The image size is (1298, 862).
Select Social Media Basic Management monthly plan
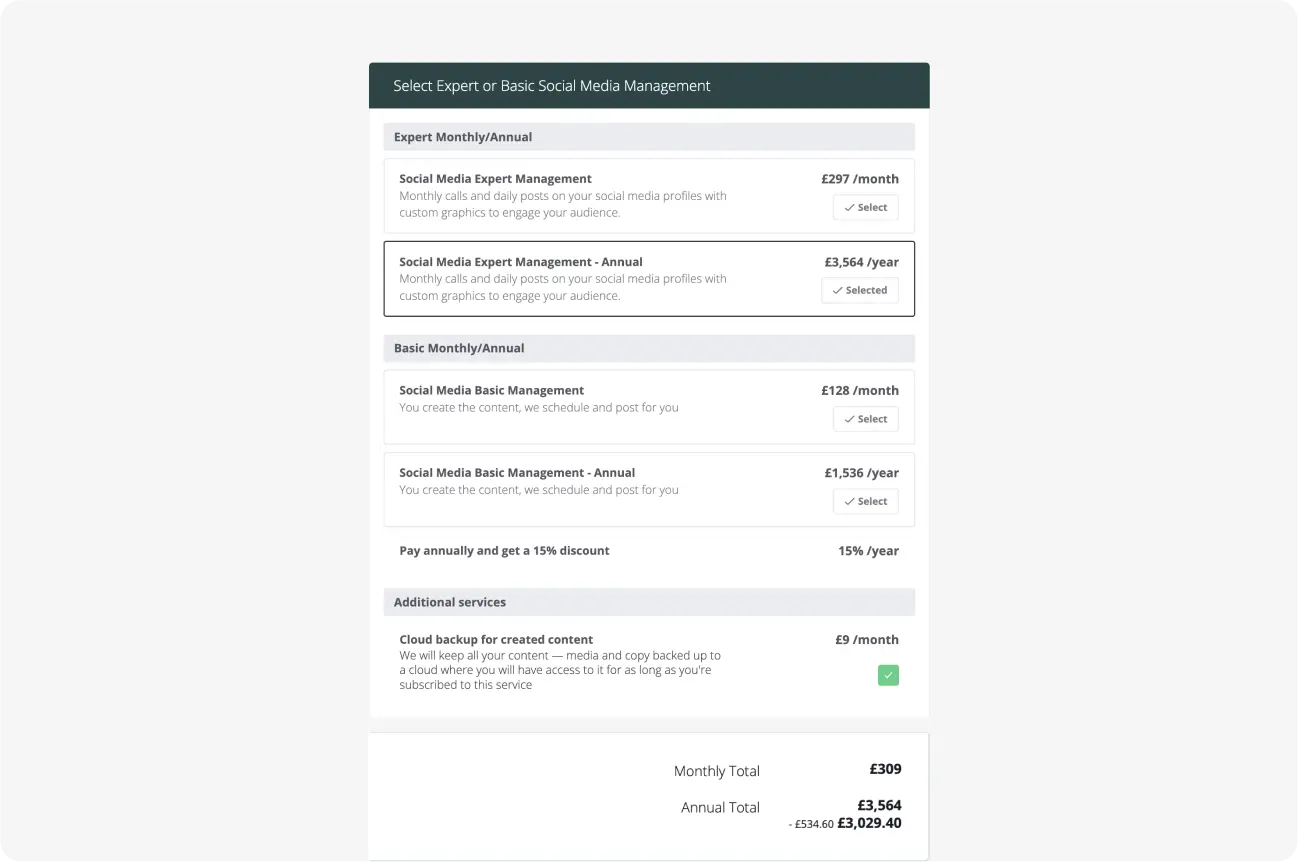865,419
